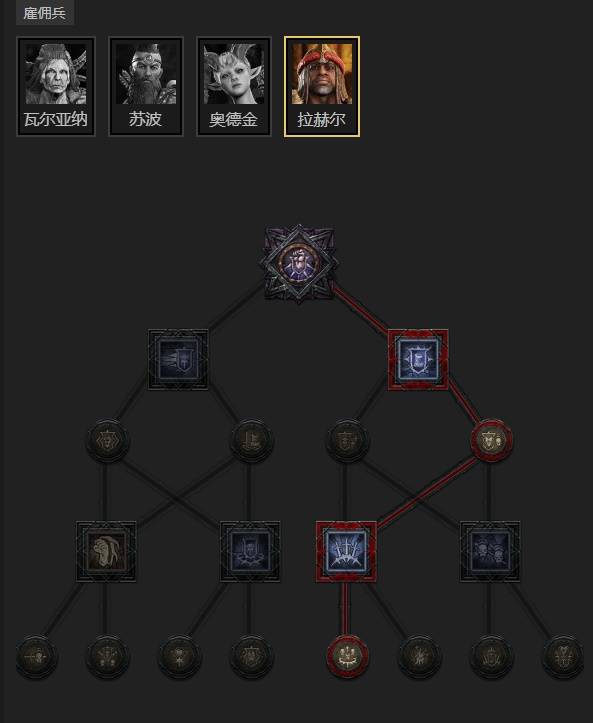593x723 pixels.
Task: Click the last round passive node in bottom row
Action: (x=563, y=656)
